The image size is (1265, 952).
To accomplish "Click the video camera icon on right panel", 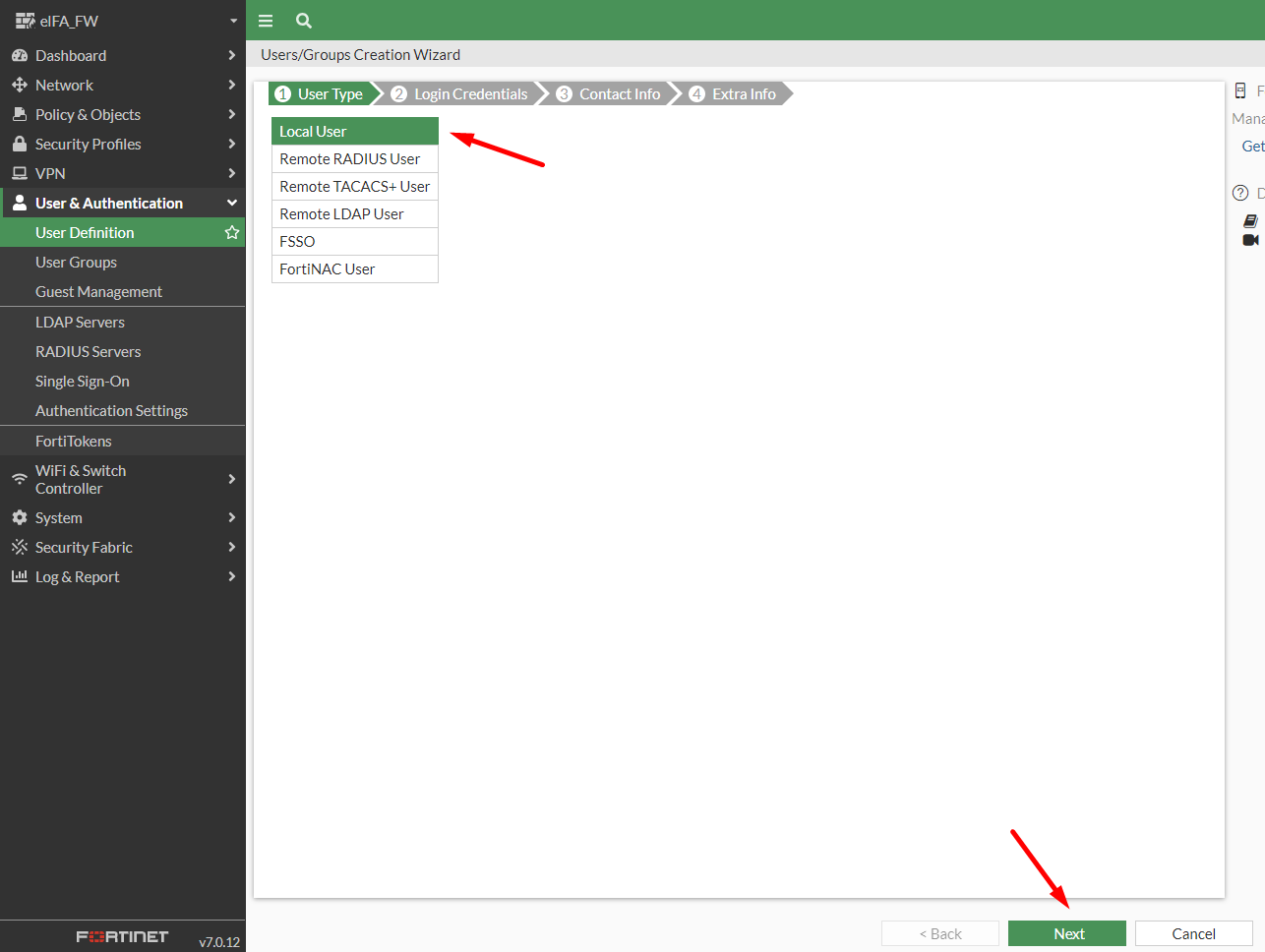I will point(1250,240).
